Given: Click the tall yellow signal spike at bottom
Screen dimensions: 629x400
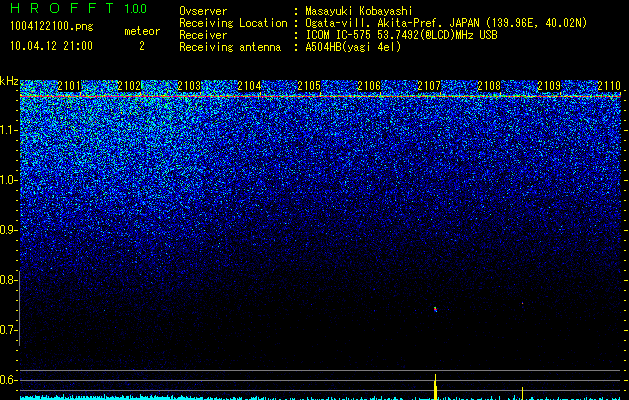Looking at the screenshot, I should [x=435, y=387].
